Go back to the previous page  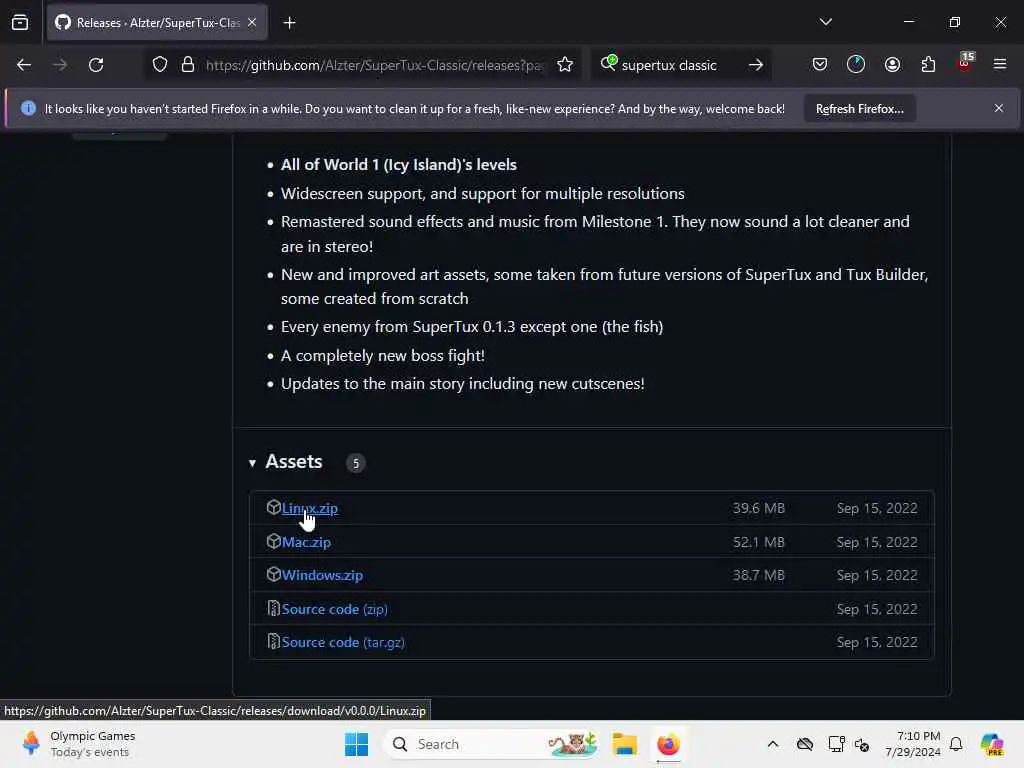(24, 65)
